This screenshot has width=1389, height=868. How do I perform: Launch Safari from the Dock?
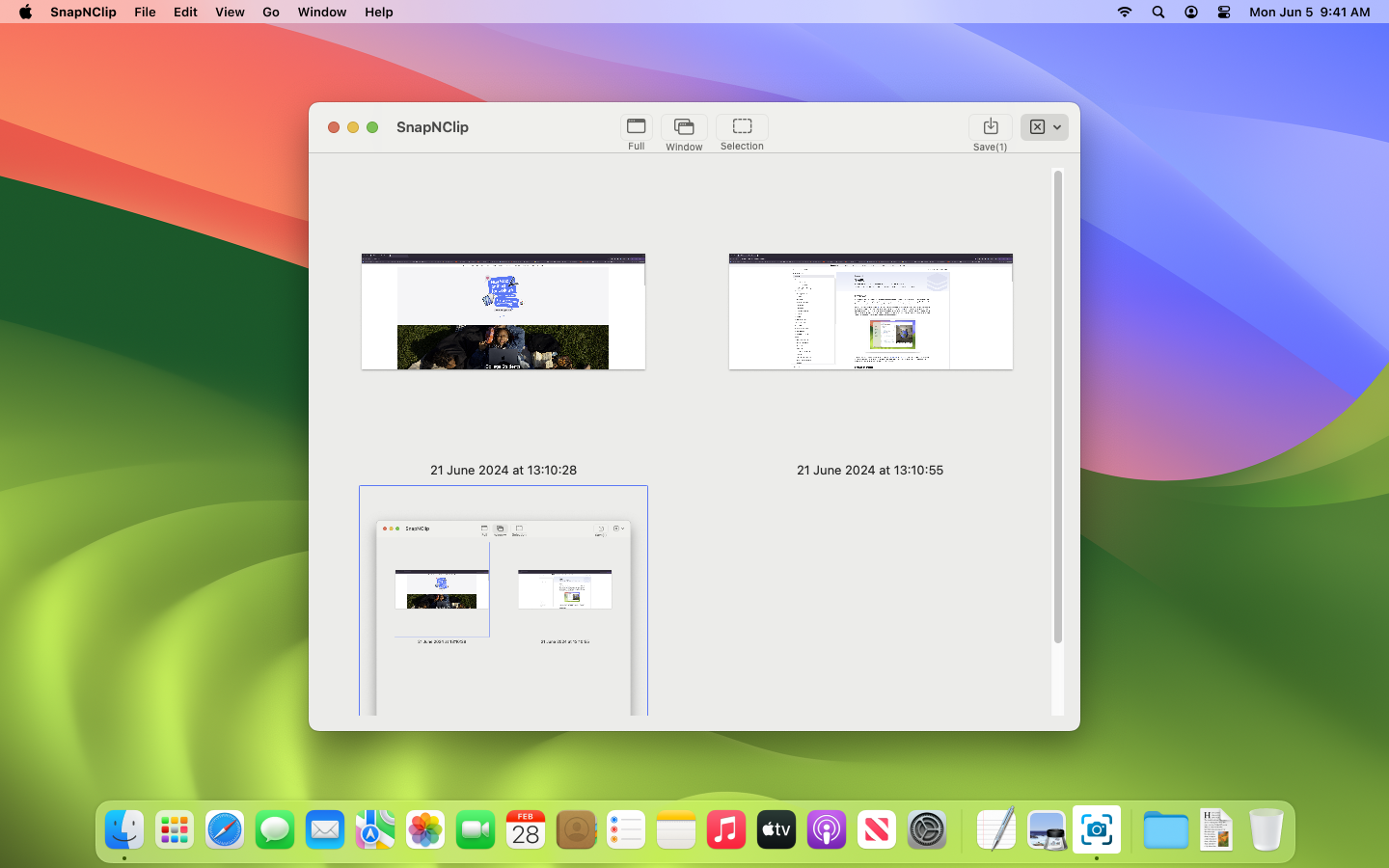coord(225,829)
